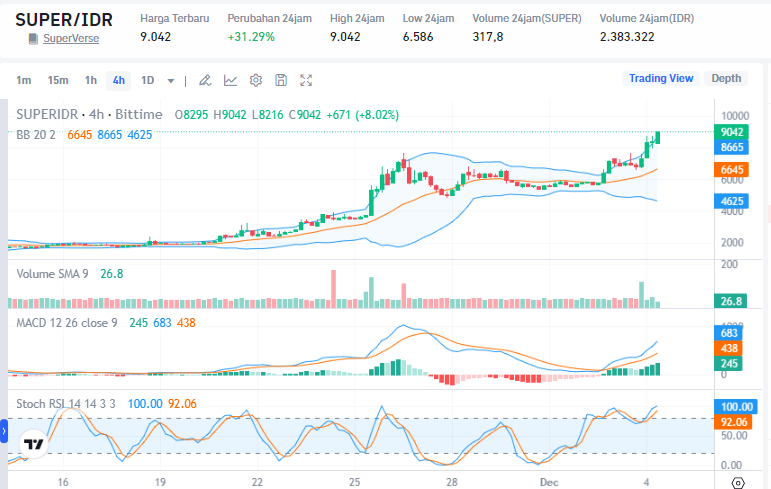Click the 26.8 volume axis tag

[731, 301]
